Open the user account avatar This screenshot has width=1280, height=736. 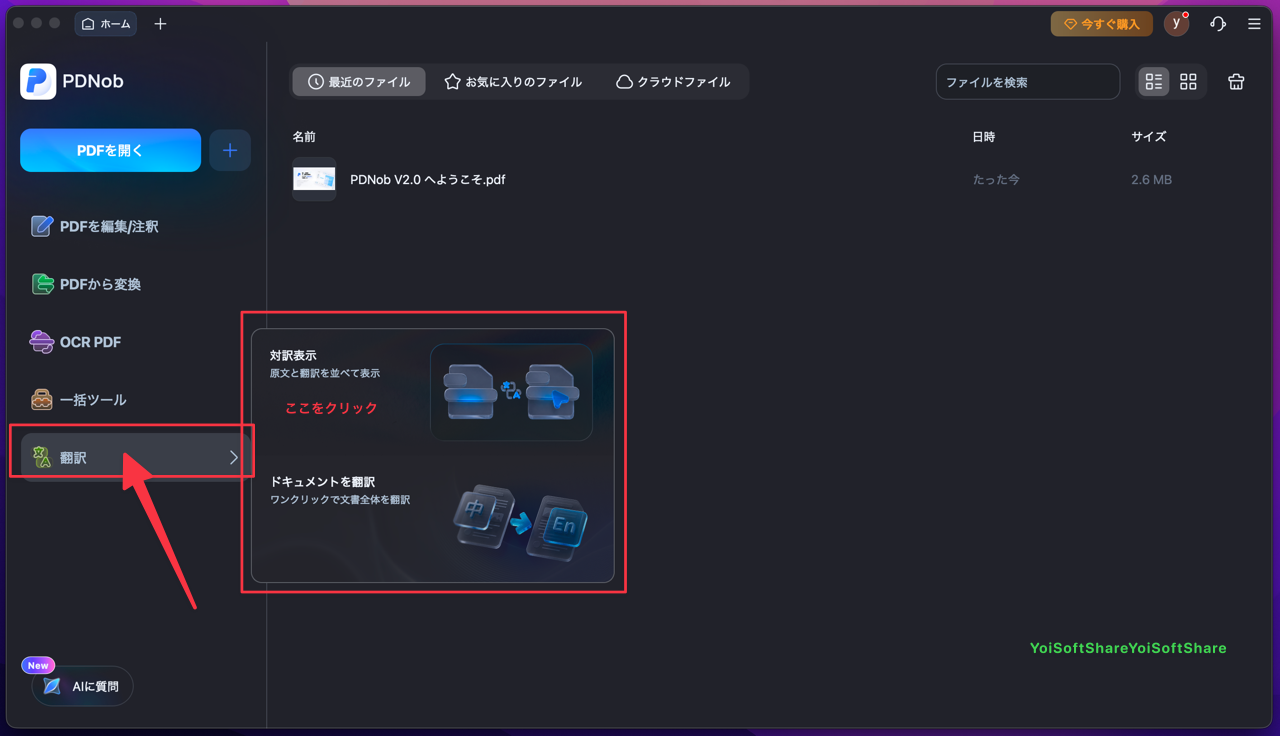click(1176, 24)
